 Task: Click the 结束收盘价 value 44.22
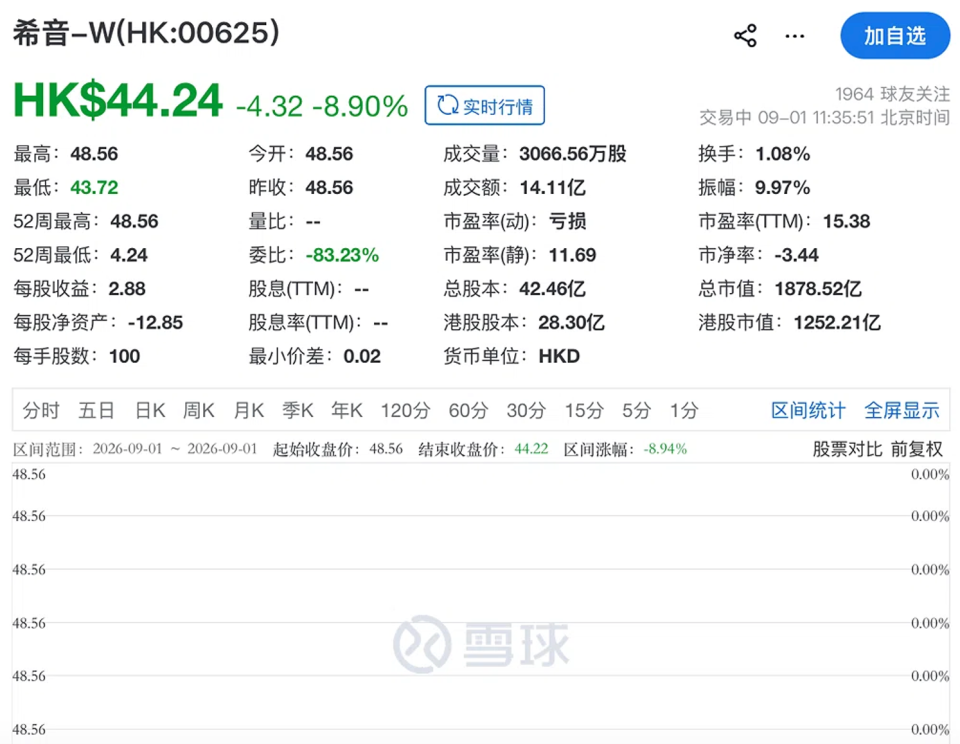[x=531, y=449]
